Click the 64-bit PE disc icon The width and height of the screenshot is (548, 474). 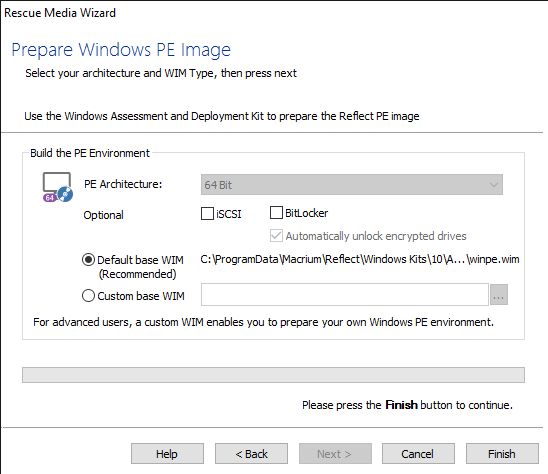58,187
